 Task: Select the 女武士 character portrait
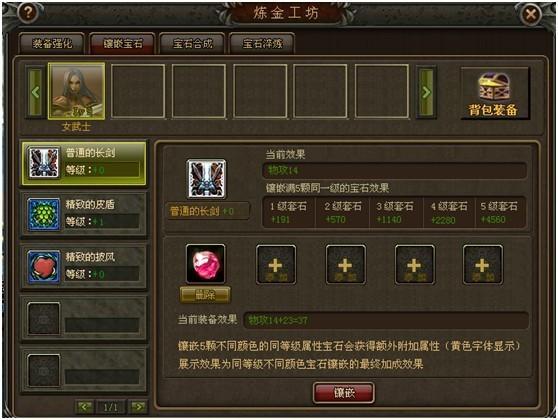click(x=77, y=91)
